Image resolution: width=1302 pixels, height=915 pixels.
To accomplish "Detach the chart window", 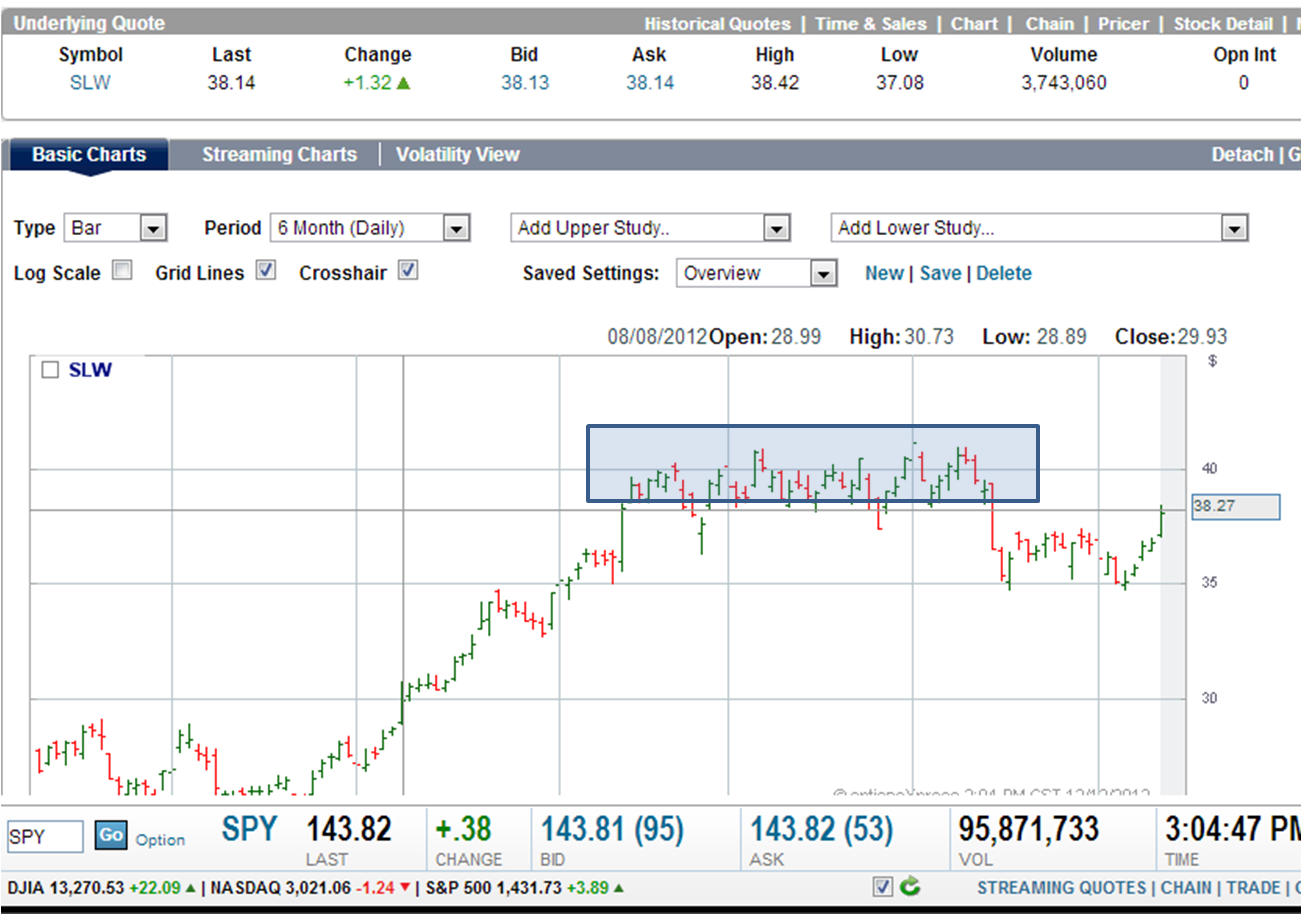I will pos(1242,155).
